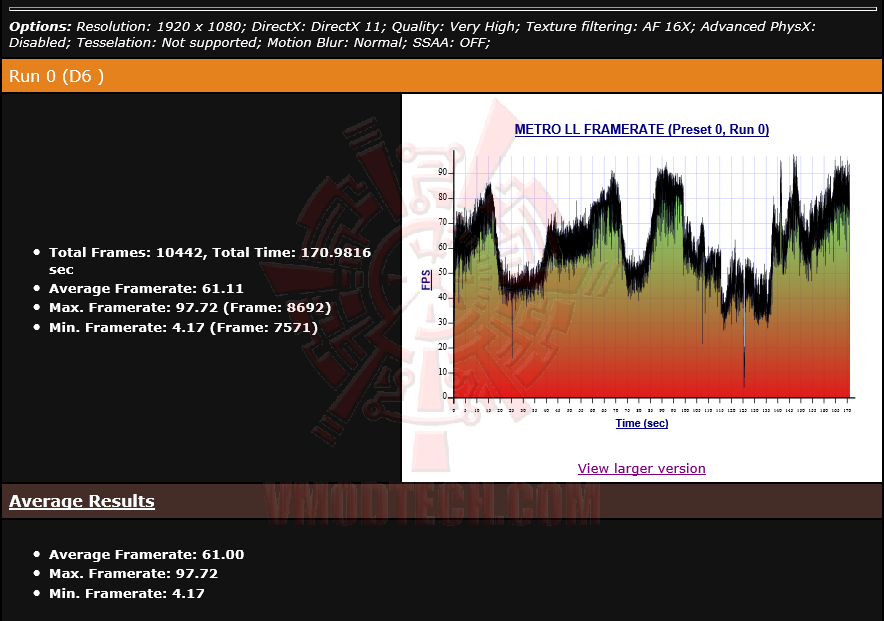The image size is (884, 621).
Task: Click the Options resolution settings text
Action: (x=412, y=34)
